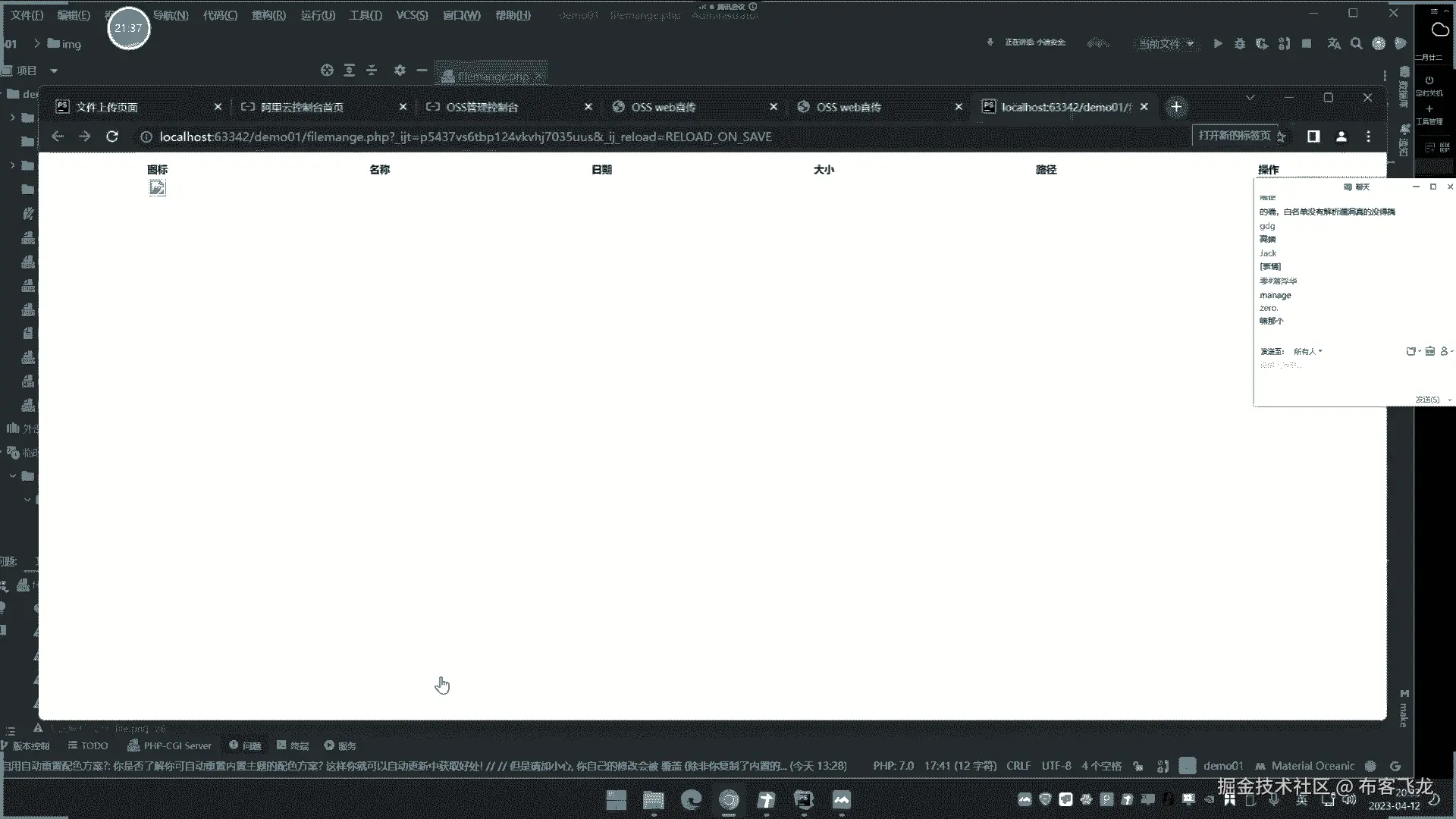Switch to 阿里云控制台首页 tab

click(302, 107)
